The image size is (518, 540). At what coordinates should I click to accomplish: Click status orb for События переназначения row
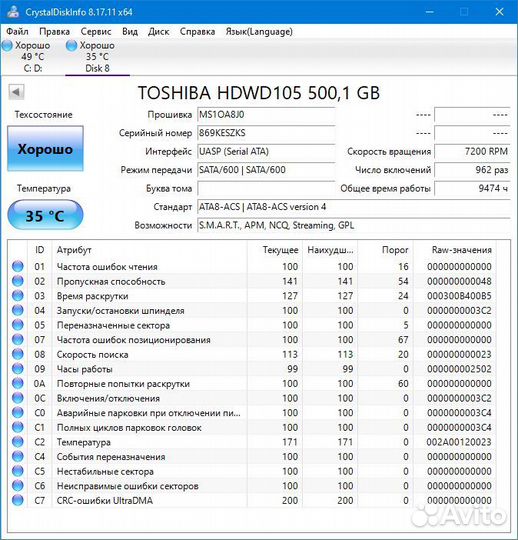[18, 456]
